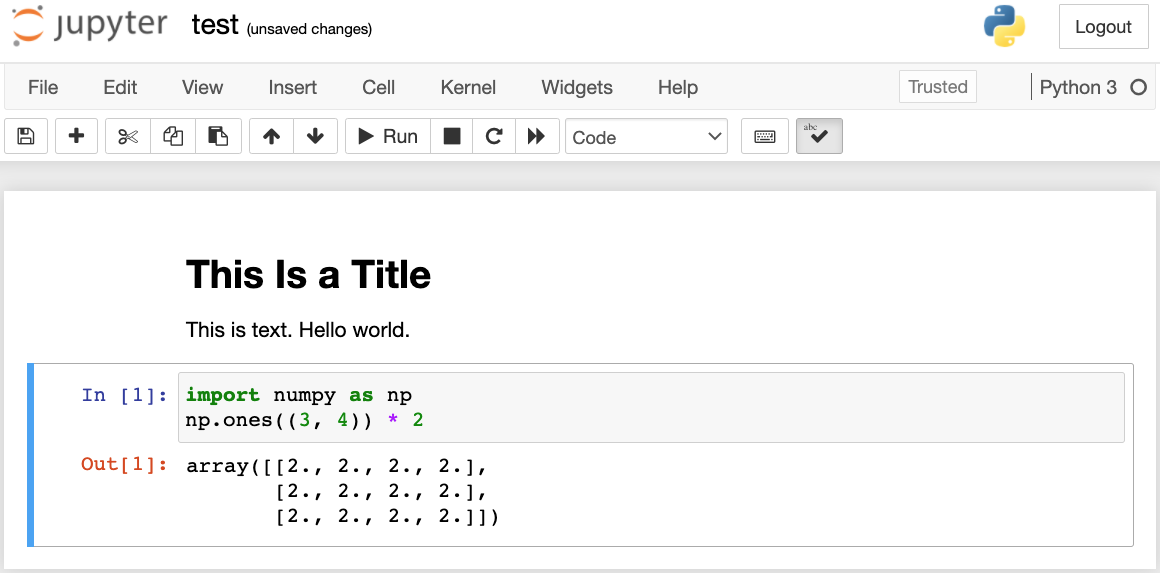Image resolution: width=1160 pixels, height=573 pixels.
Task: Open the command palette keyboard icon
Action: point(765,137)
